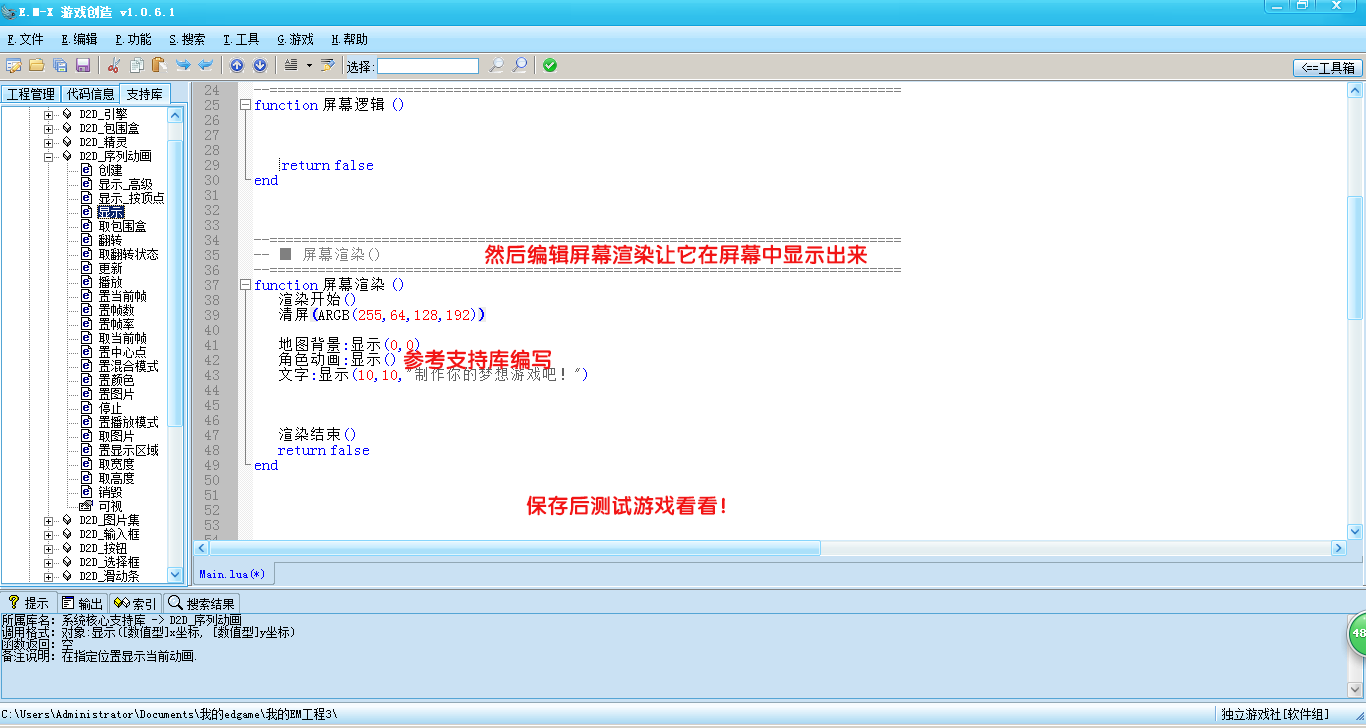Click the scissors cut icon

[x=113, y=66]
